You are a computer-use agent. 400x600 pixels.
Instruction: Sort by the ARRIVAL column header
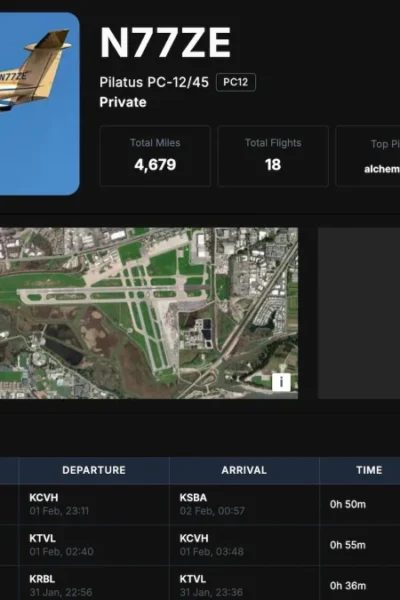click(244, 470)
